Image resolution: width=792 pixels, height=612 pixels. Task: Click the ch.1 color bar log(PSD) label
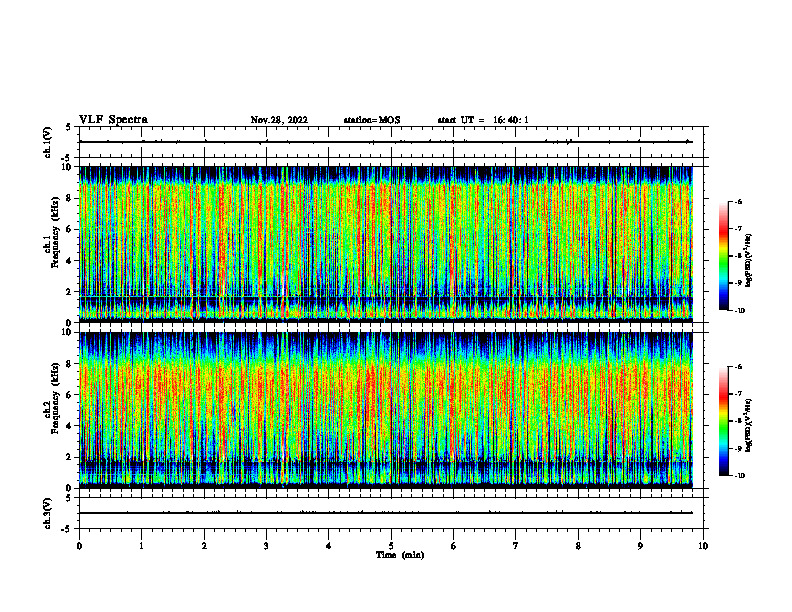coord(749,261)
